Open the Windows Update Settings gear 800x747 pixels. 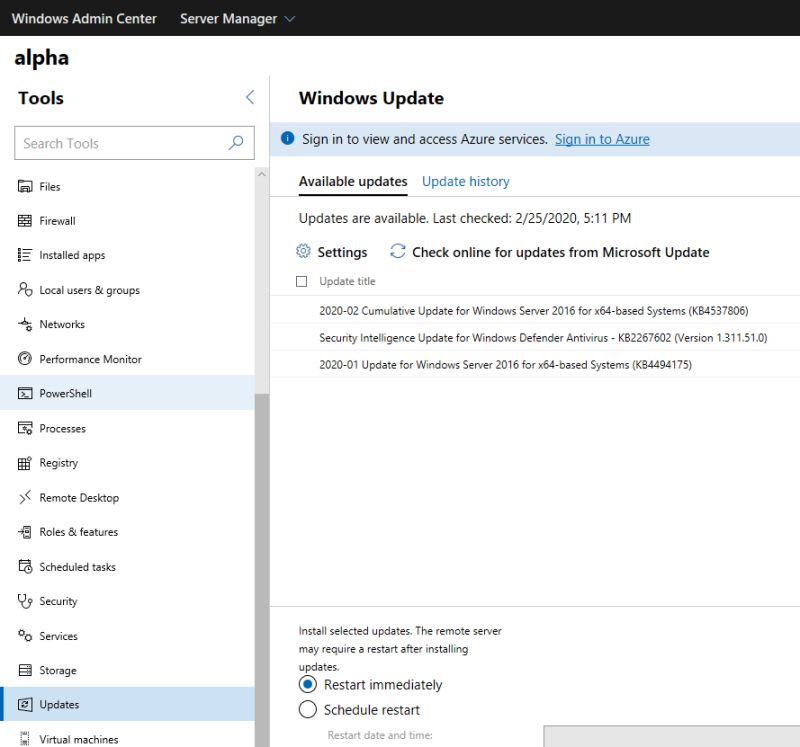331,251
